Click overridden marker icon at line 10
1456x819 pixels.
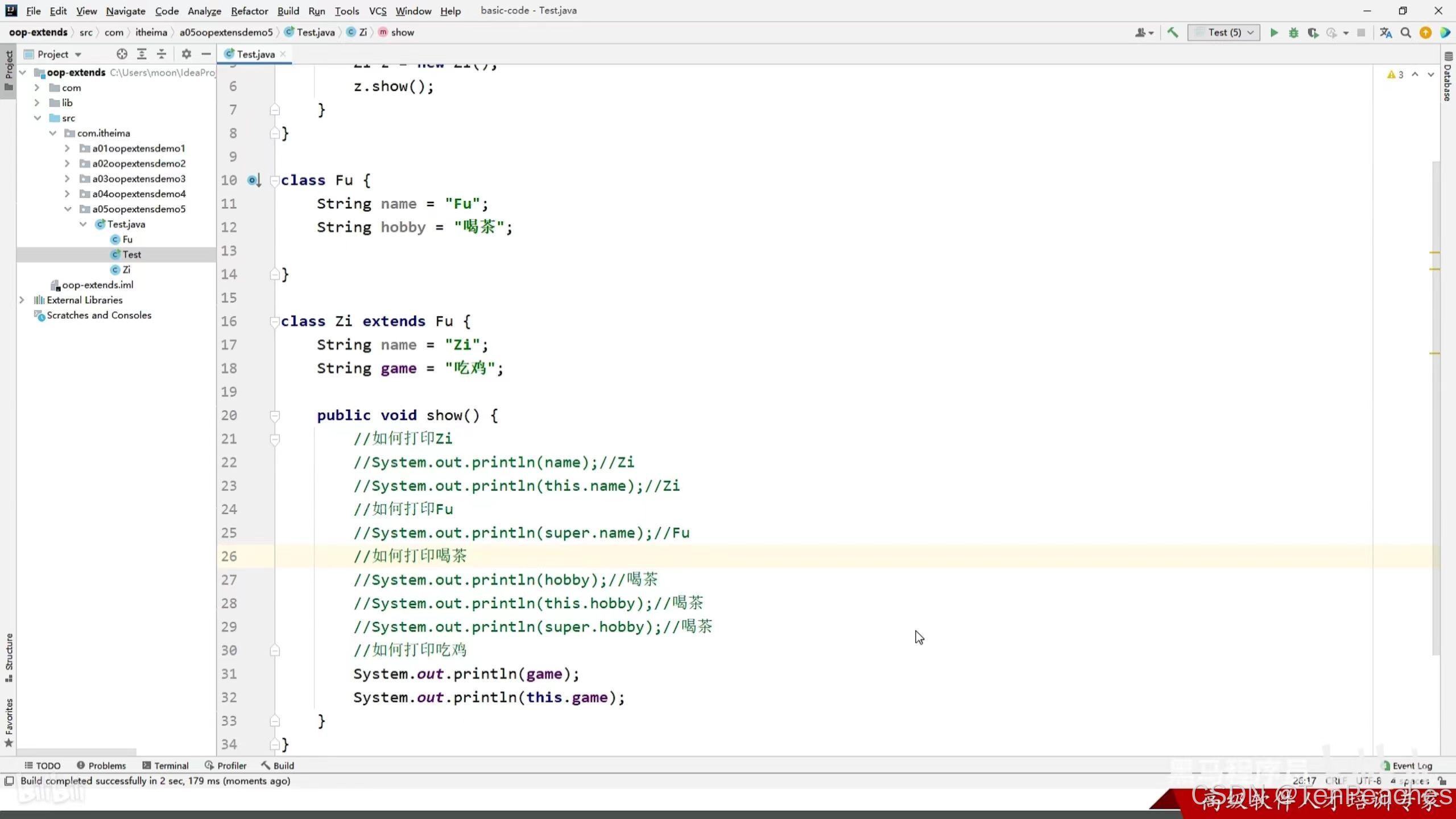254,180
